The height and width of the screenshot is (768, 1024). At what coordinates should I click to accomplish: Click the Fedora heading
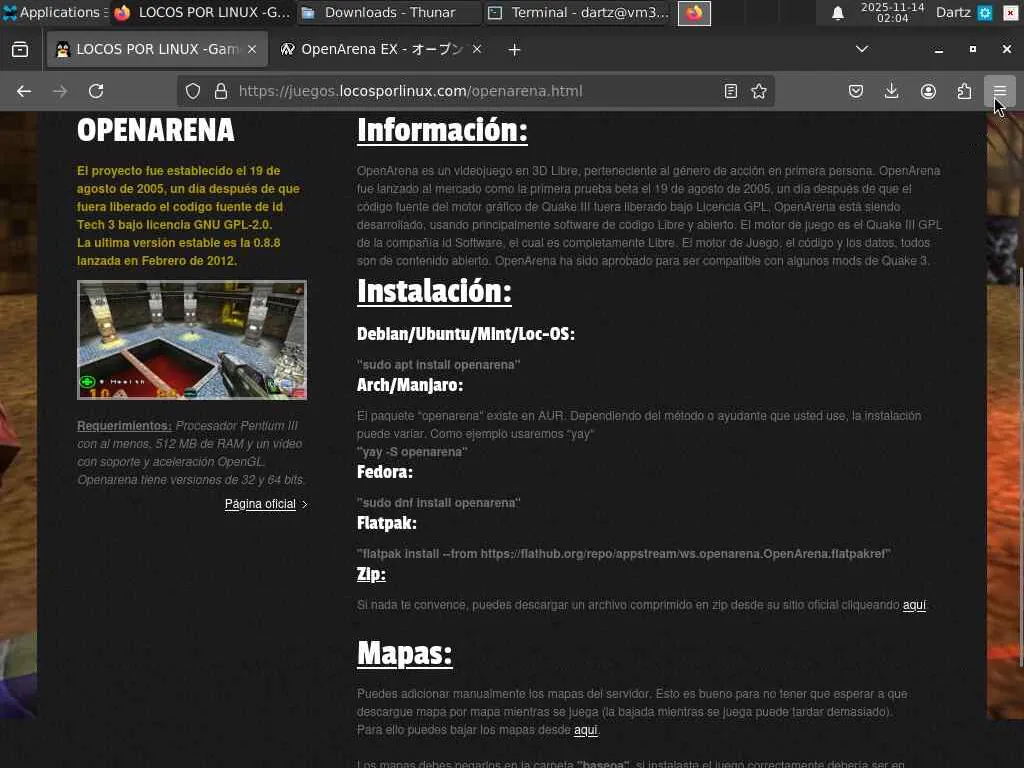point(385,472)
